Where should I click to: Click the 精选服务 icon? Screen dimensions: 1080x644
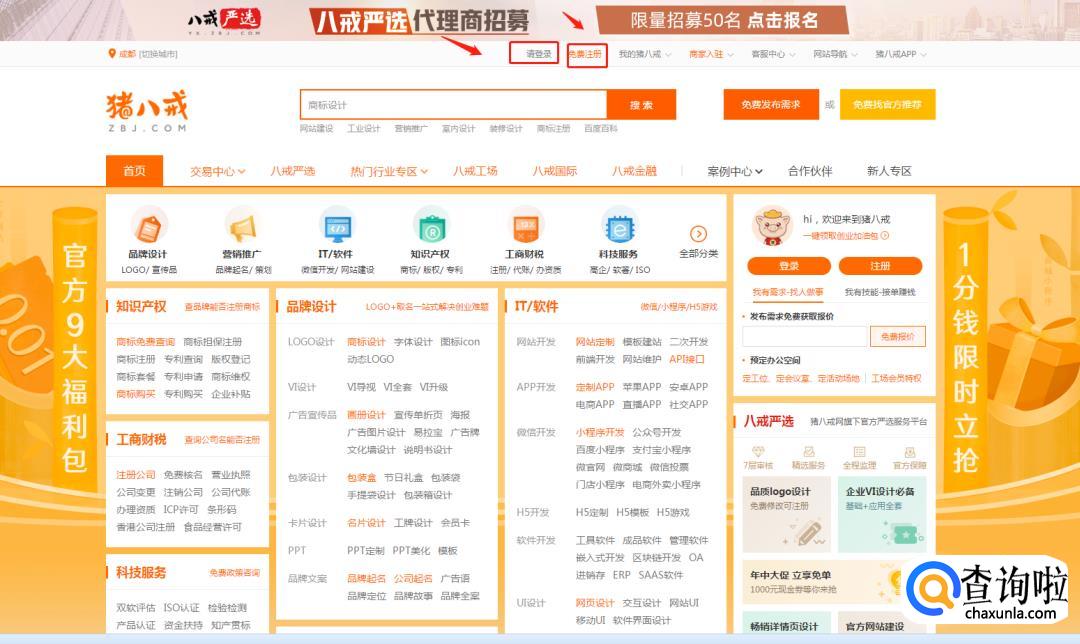pyautogui.click(x=809, y=452)
